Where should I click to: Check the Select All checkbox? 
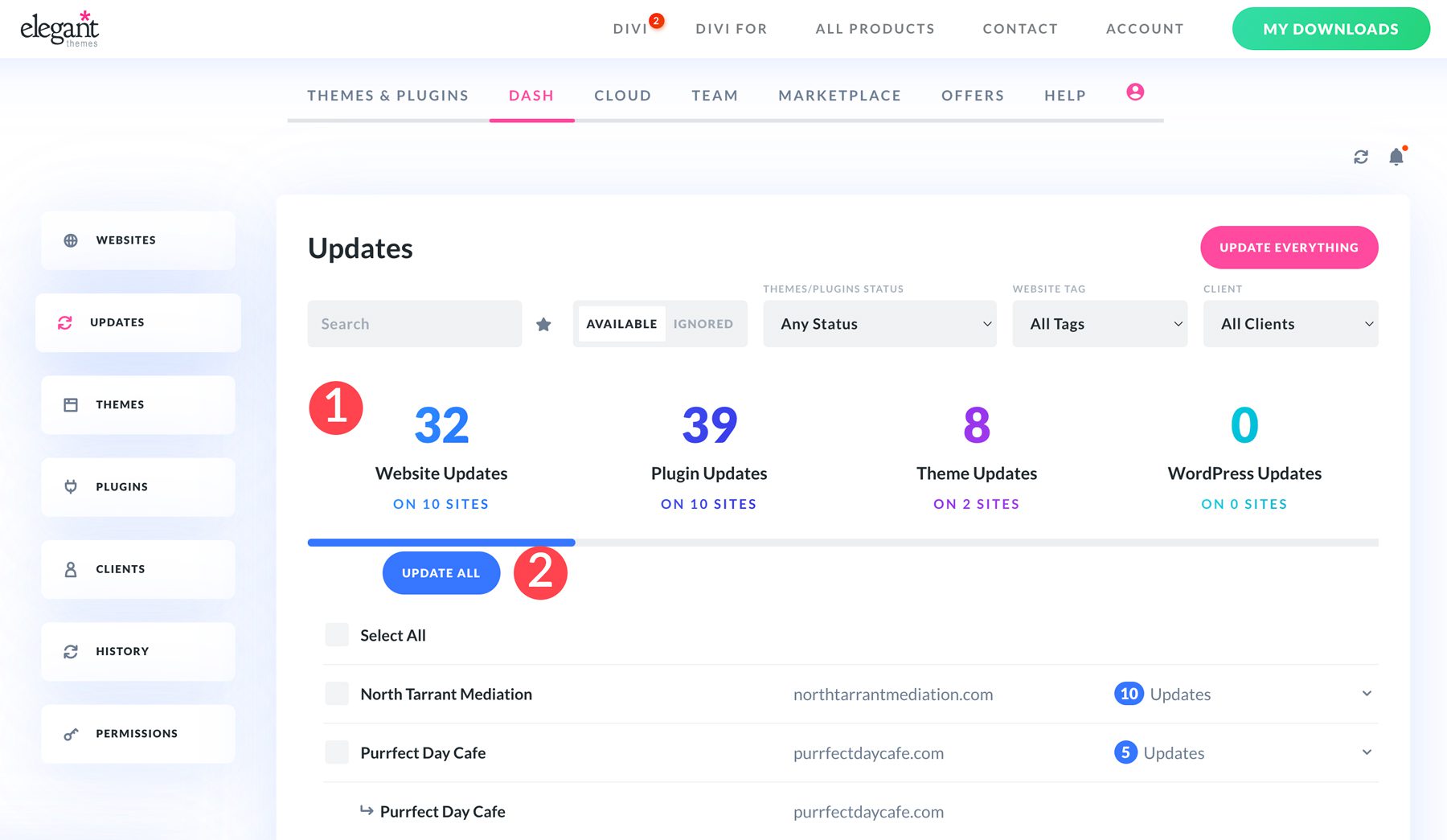tap(336, 634)
